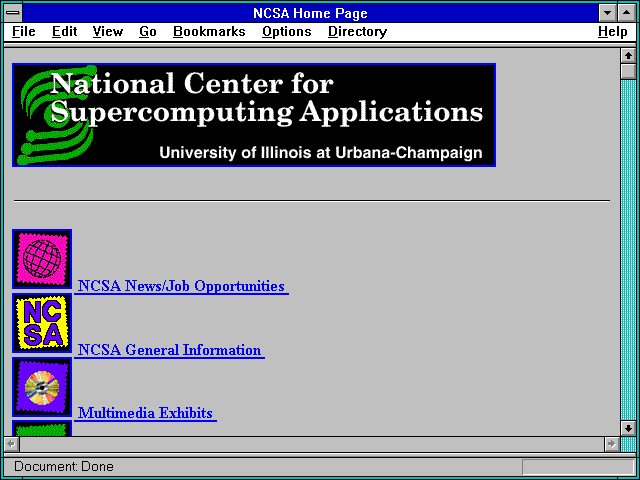Open the Bookmarks menu
Image resolution: width=640 pixels, height=480 pixels.
coord(209,32)
